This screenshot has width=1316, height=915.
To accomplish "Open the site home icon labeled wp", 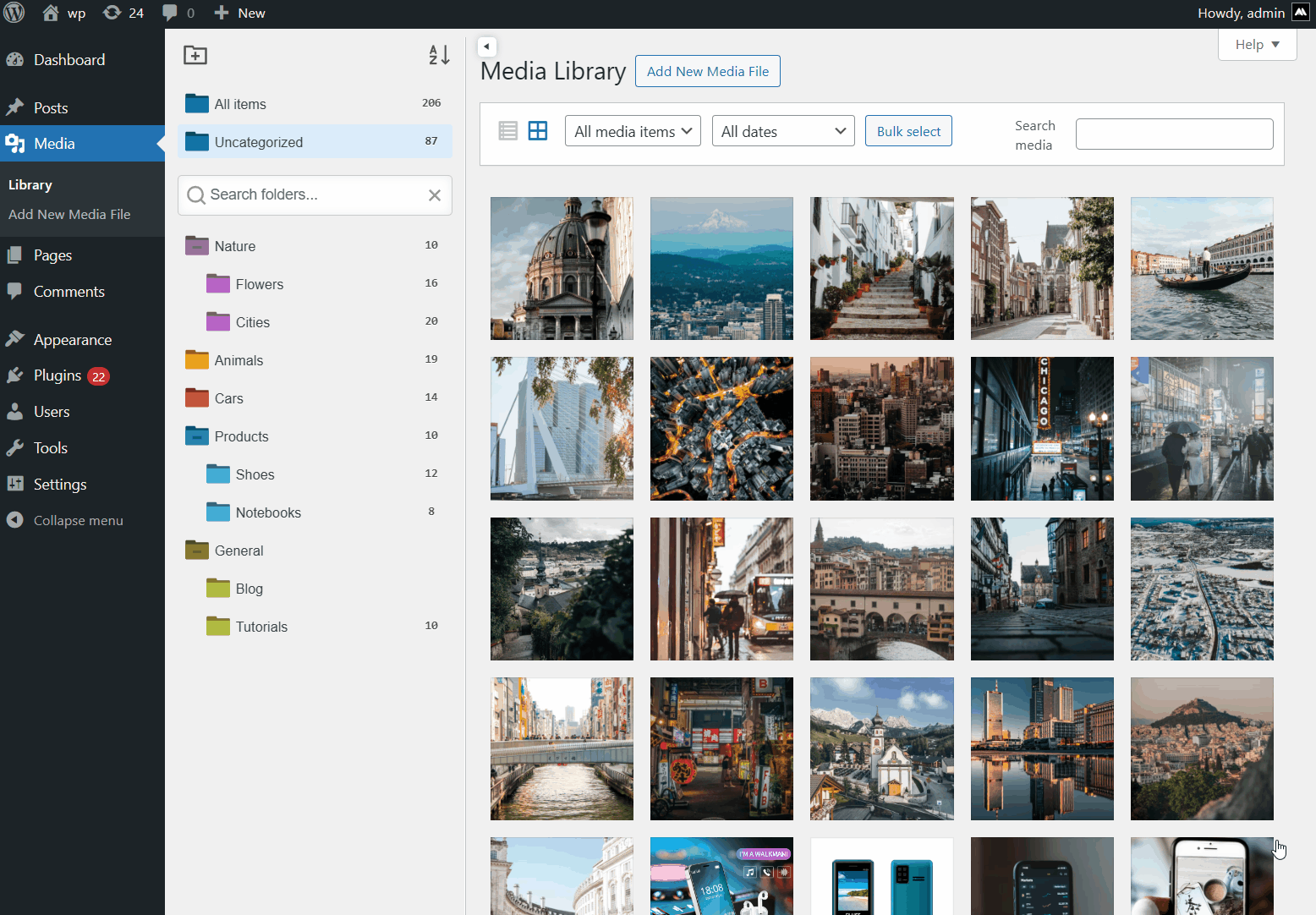I will click(x=51, y=13).
